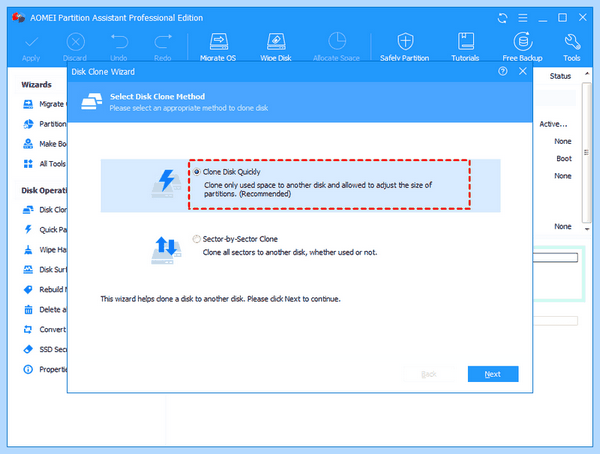Click the Free Backup icon
Image resolution: width=600 pixels, height=454 pixels.
point(523,41)
